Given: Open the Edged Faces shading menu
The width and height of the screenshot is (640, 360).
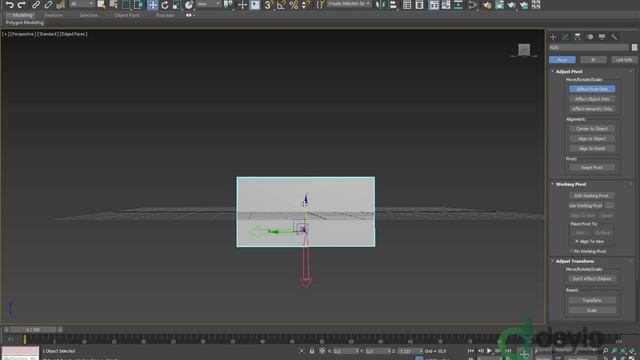Looking at the screenshot, I should tap(73, 34).
